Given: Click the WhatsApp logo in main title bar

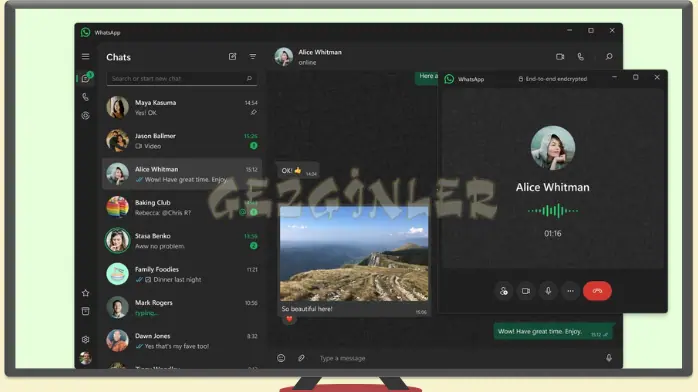Looking at the screenshot, I should click(x=85, y=32).
